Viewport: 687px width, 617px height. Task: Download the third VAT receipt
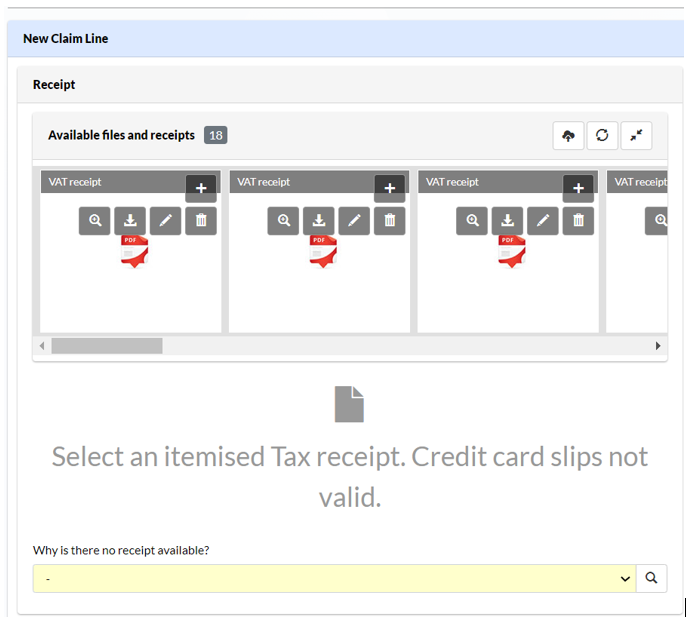point(507,220)
